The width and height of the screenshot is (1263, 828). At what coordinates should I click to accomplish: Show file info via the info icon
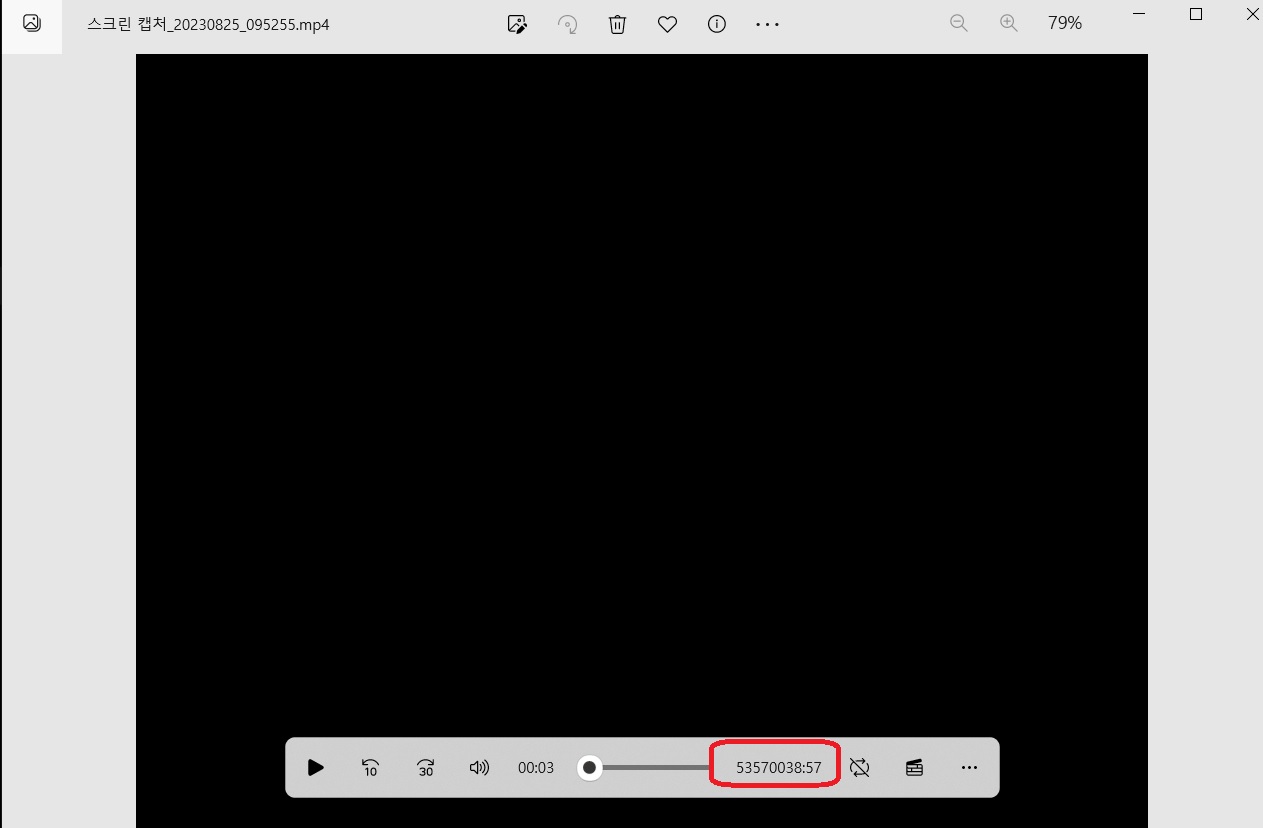coord(717,24)
